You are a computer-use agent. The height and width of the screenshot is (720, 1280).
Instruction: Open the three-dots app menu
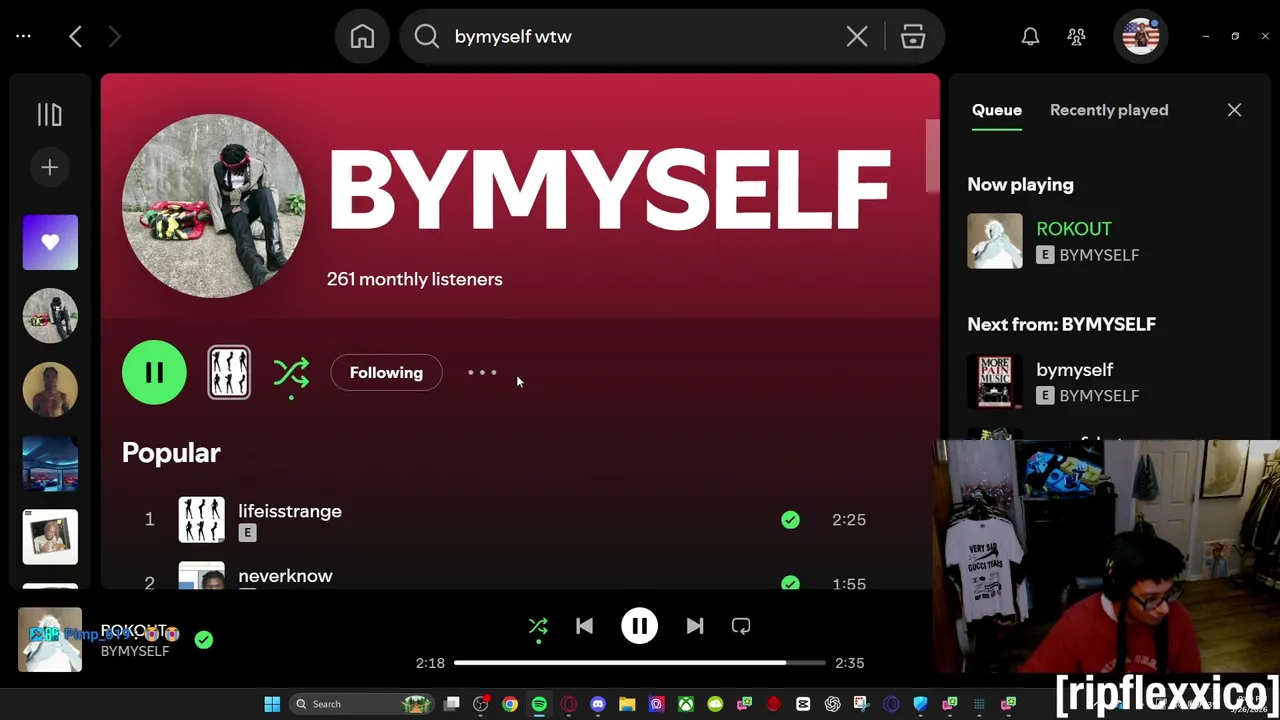pyautogui.click(x=23, y=36)
